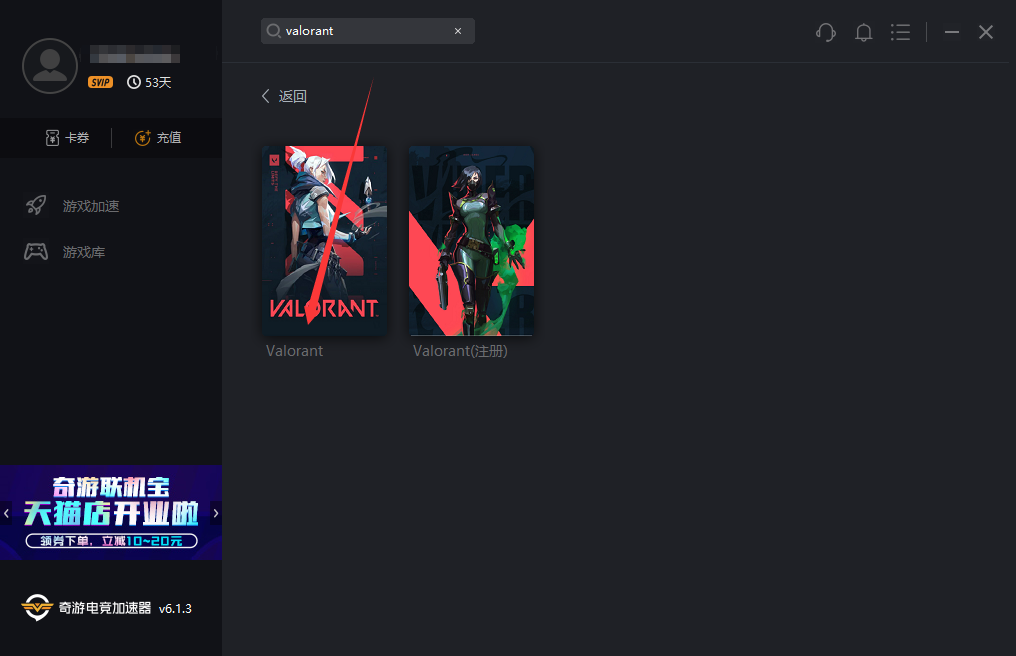
Task: Close the accelerator window
Action: (986, 32)
